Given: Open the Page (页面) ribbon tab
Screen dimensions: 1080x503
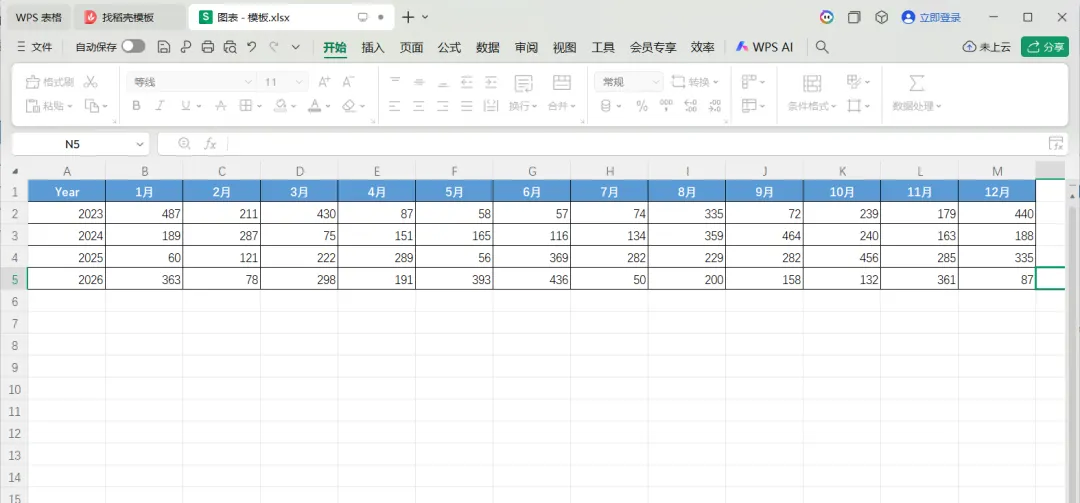Looking at the screenshot, I should [x=411, y=47].
